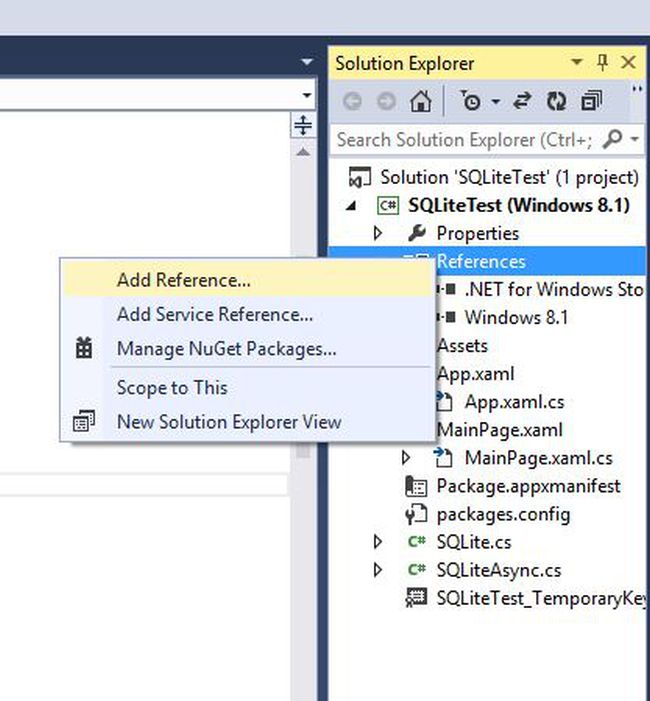This screenshot has height=701, width=650.
Task: Select Package.appxmanifest in the tree
Action: (528, 486)
